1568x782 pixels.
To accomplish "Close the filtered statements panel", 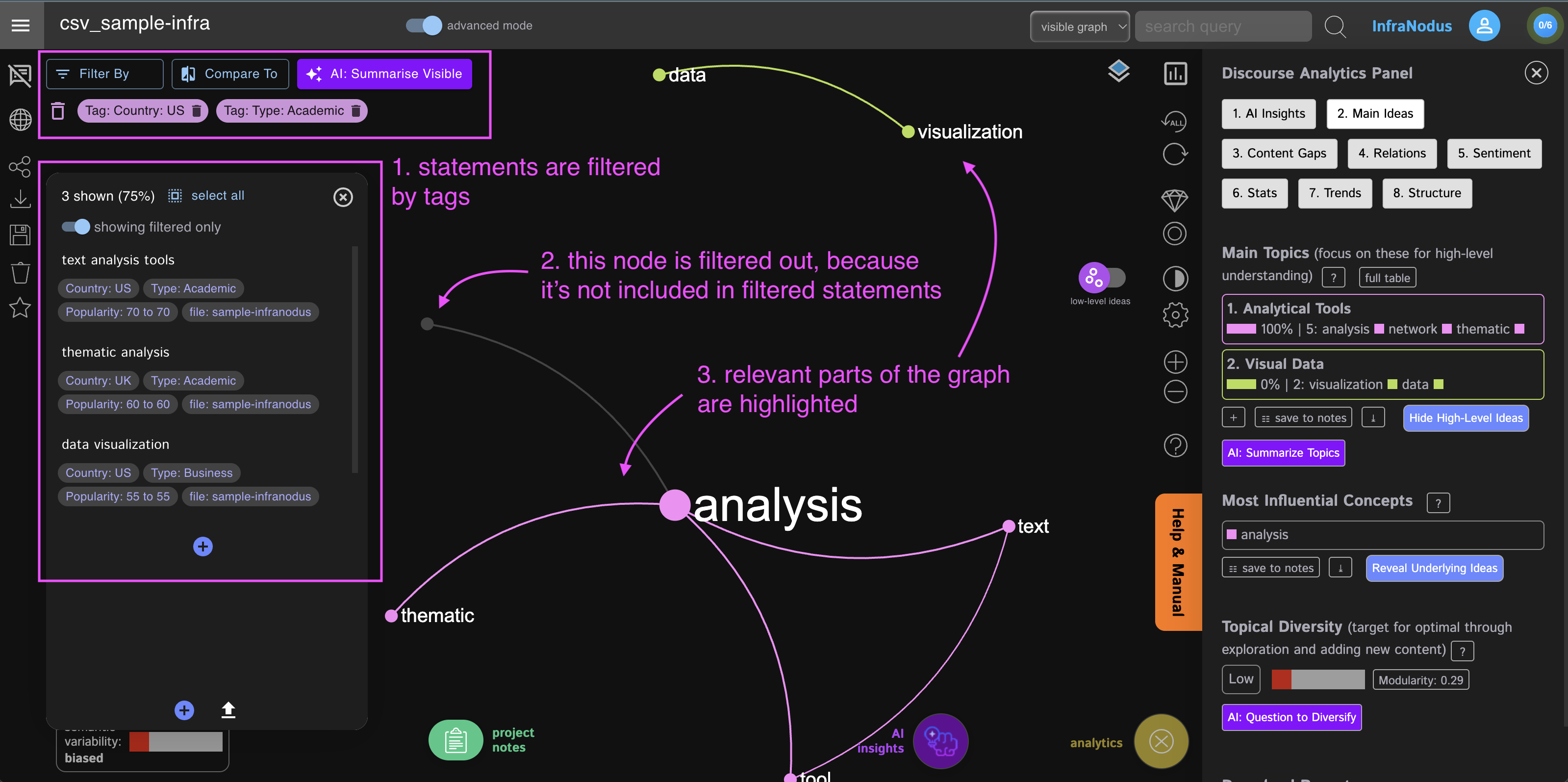I will [343, 197].
